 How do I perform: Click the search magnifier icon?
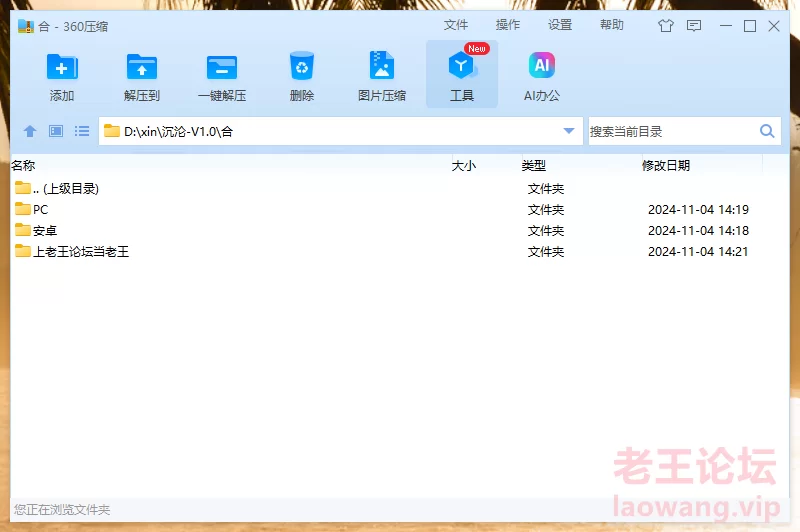pyautogui.click(x=767, y=131)
